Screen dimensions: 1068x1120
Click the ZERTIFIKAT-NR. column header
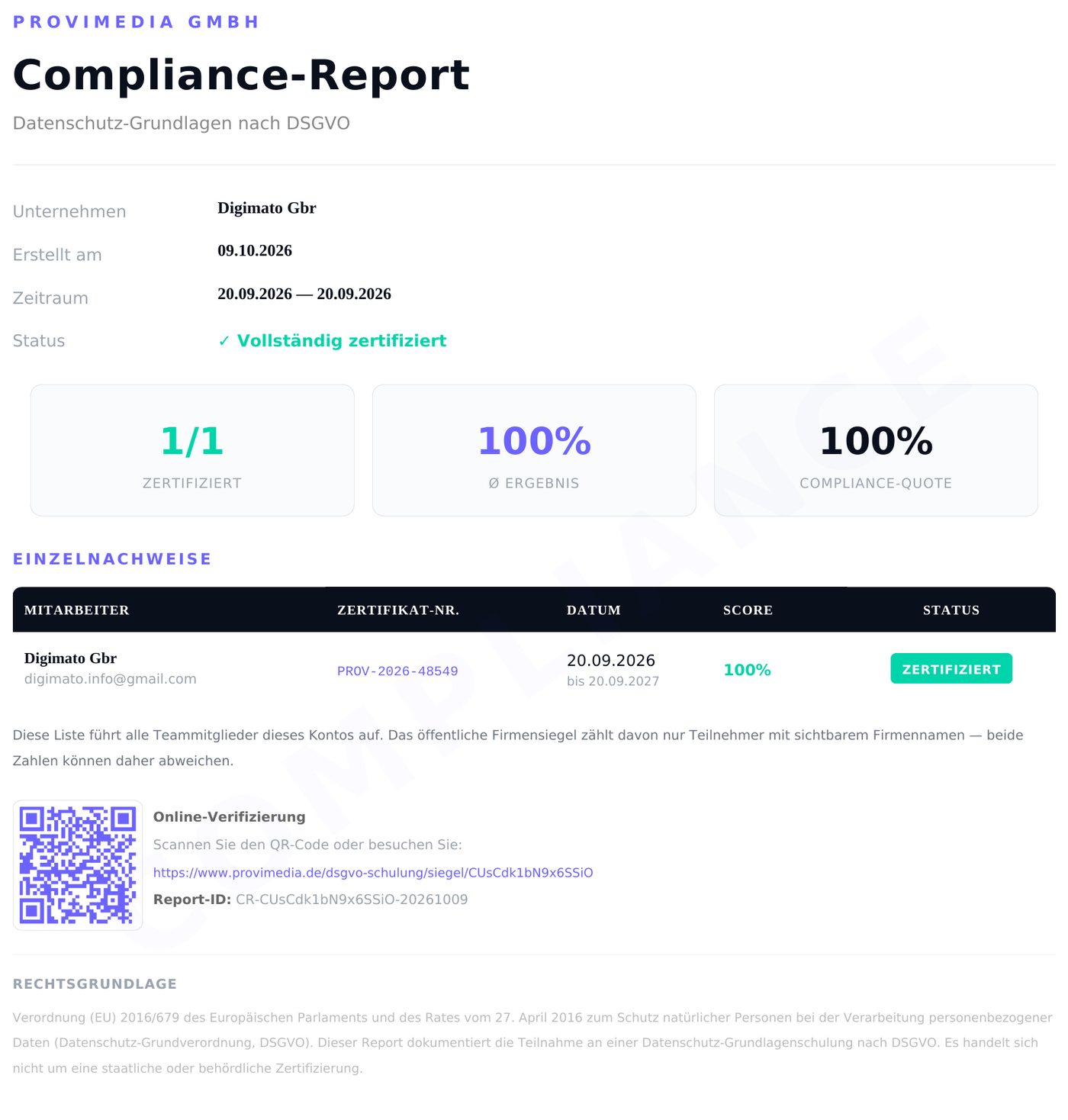tap(398, 610)
